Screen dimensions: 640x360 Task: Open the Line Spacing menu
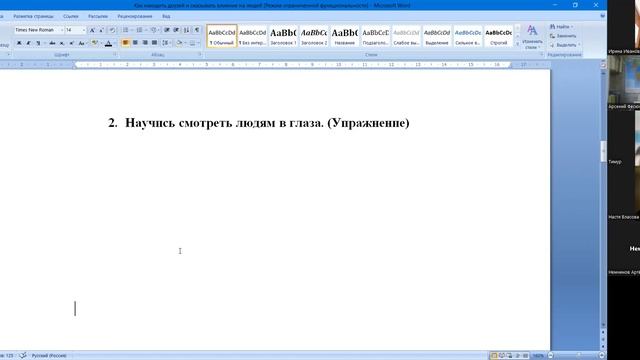165,43
